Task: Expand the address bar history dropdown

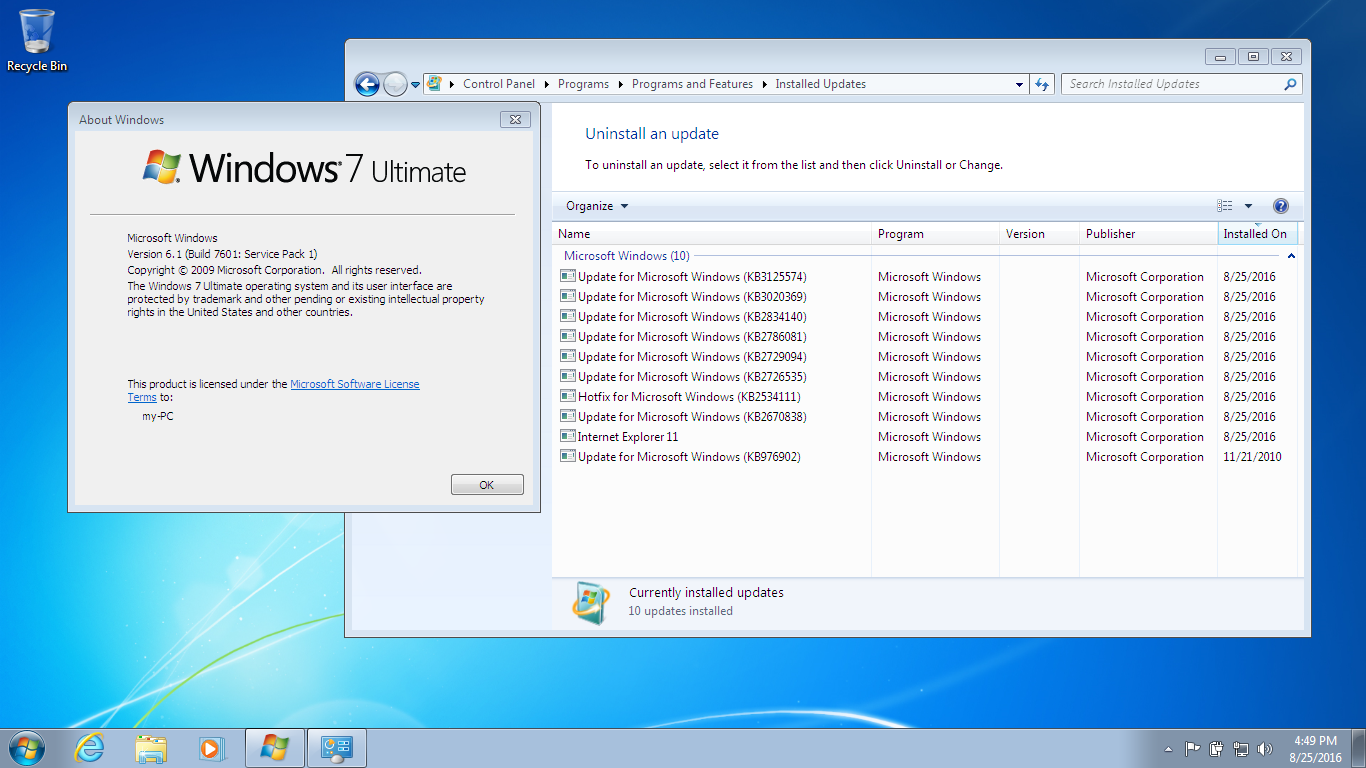Action: coord(1019,84)
